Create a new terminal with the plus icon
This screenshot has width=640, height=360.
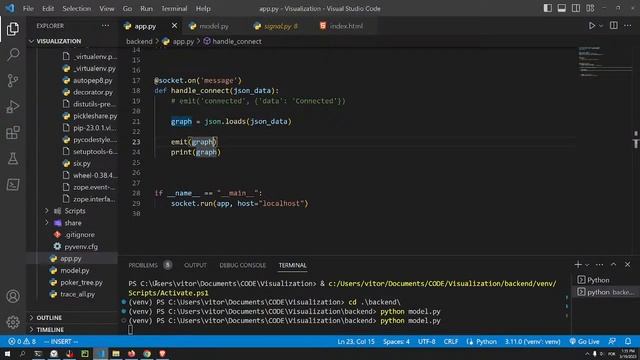point(578,265)
